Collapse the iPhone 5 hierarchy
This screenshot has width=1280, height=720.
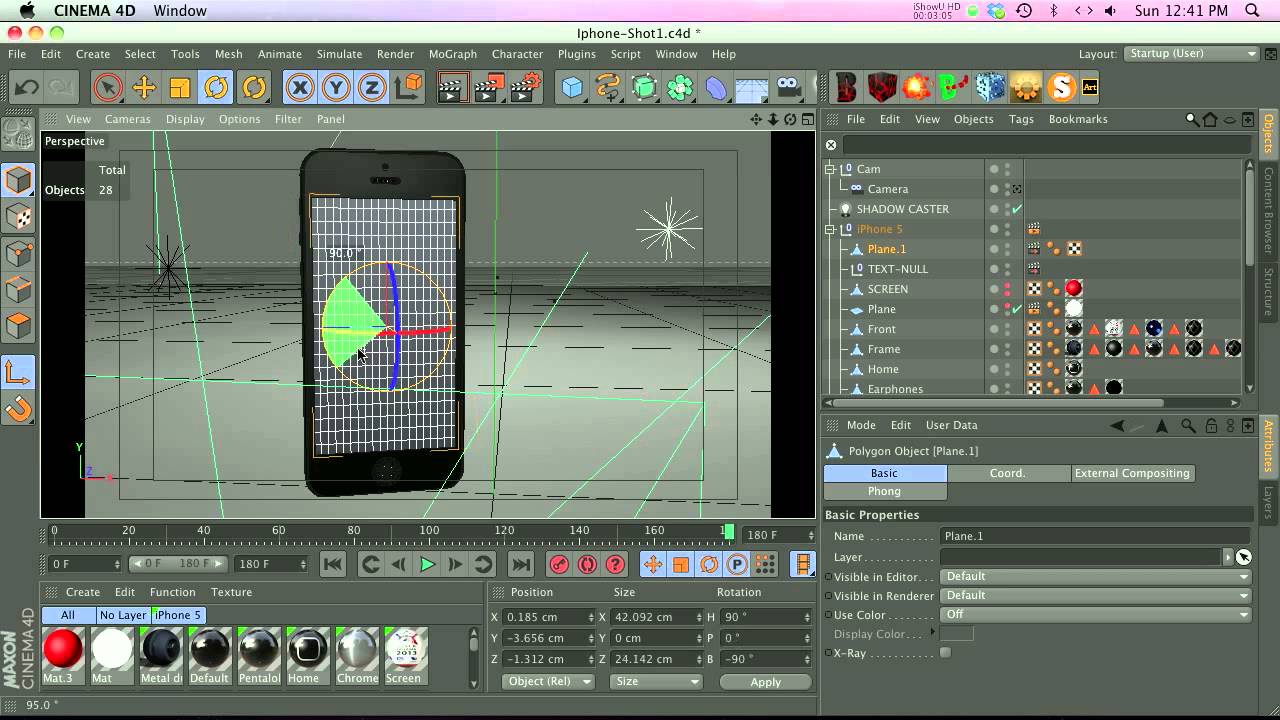(x=830, y=229)
